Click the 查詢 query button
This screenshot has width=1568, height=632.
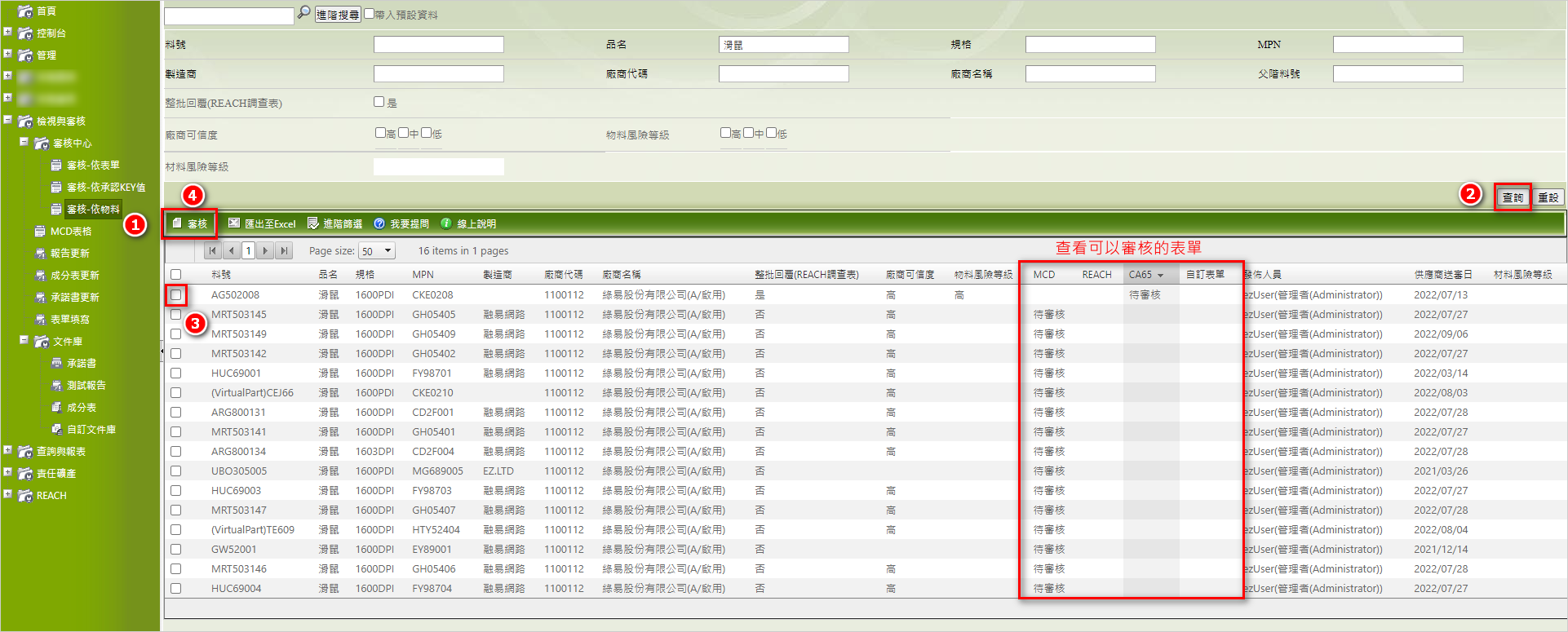point(1513,197)
